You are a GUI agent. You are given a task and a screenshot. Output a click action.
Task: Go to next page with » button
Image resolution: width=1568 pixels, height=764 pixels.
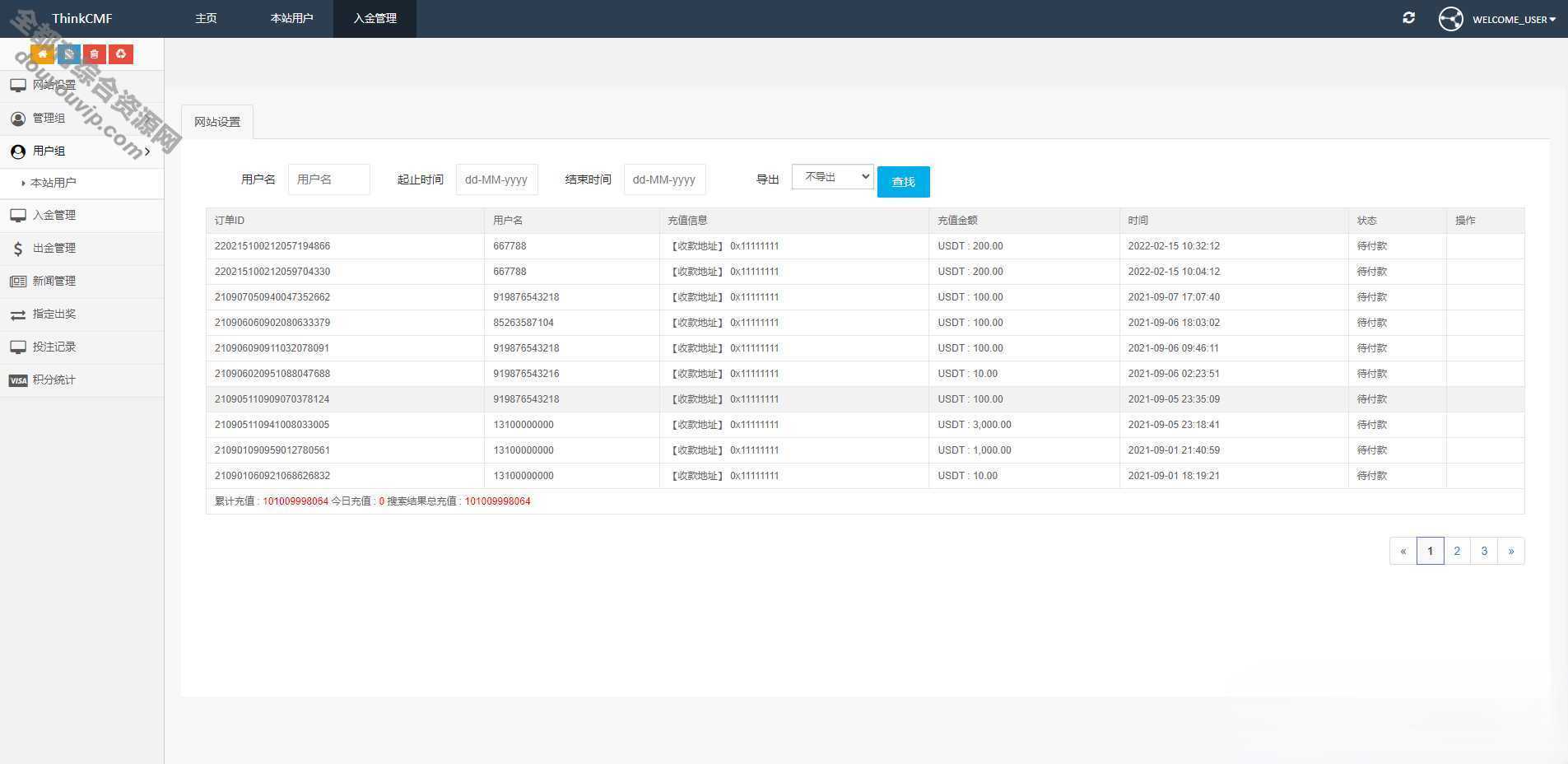[1511, 551]
